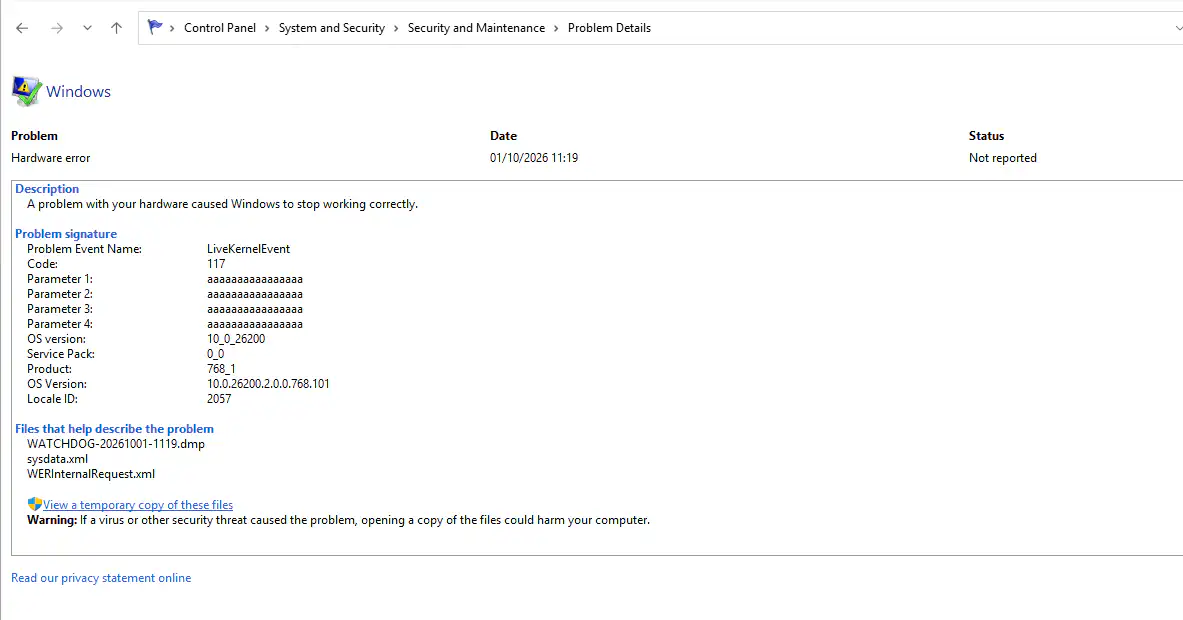This screenshot has height=620, width=1183.
Task: Click the hardware problem description sentence
Action: tap(223, 204)
